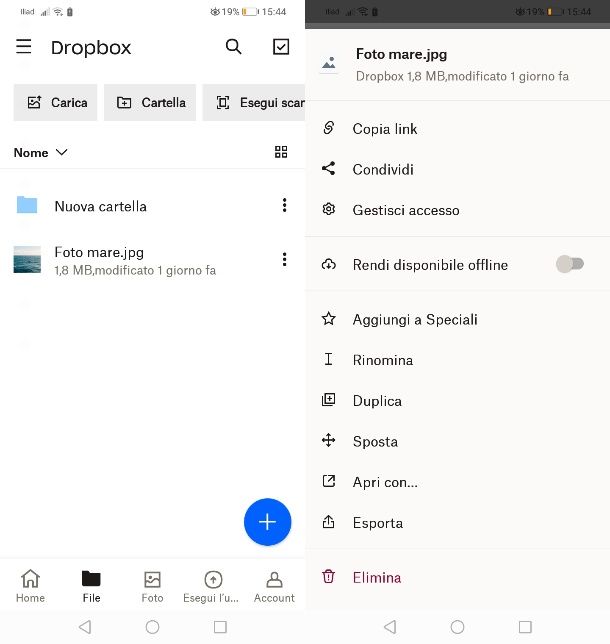Tap the gear icon for Gestisci accesso
Viewport: 610px width, 644px height.
coord(329,209)
